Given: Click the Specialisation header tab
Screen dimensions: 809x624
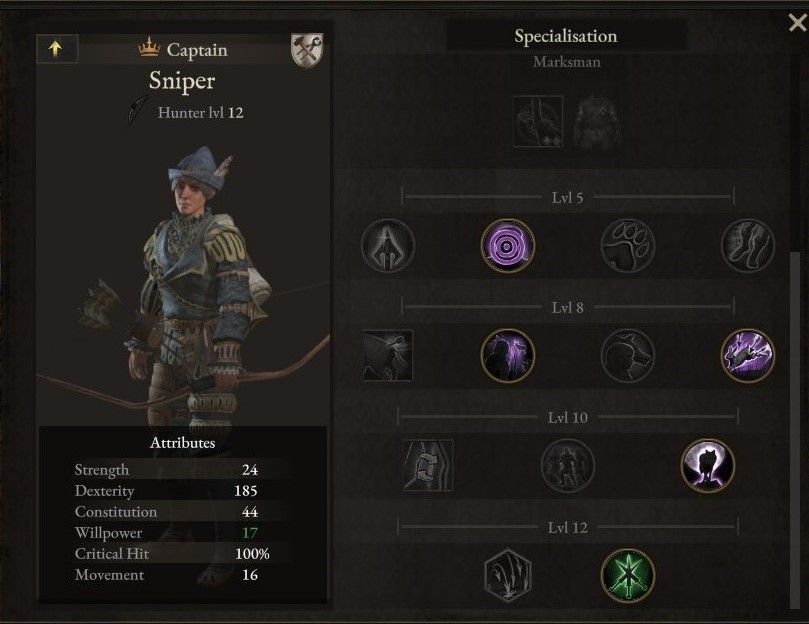Looking at the screenshot, I should [566, 36].
